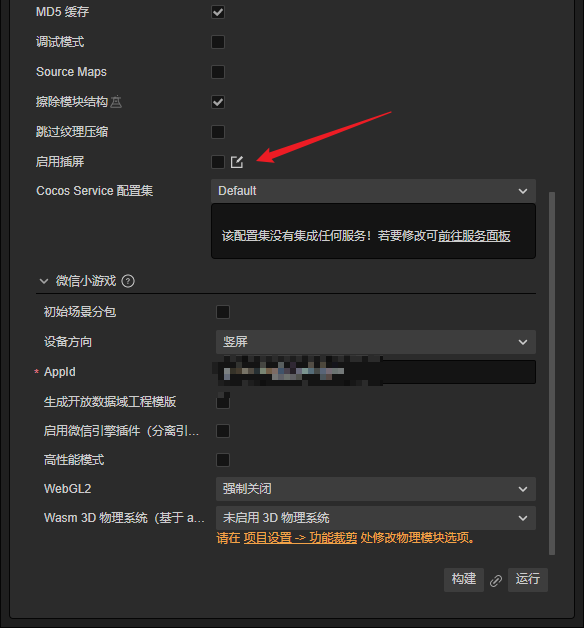This screenshot has width=584, height=628.
Task: Collapse the 微信小游戏 section
Action: tap(44, 281)
